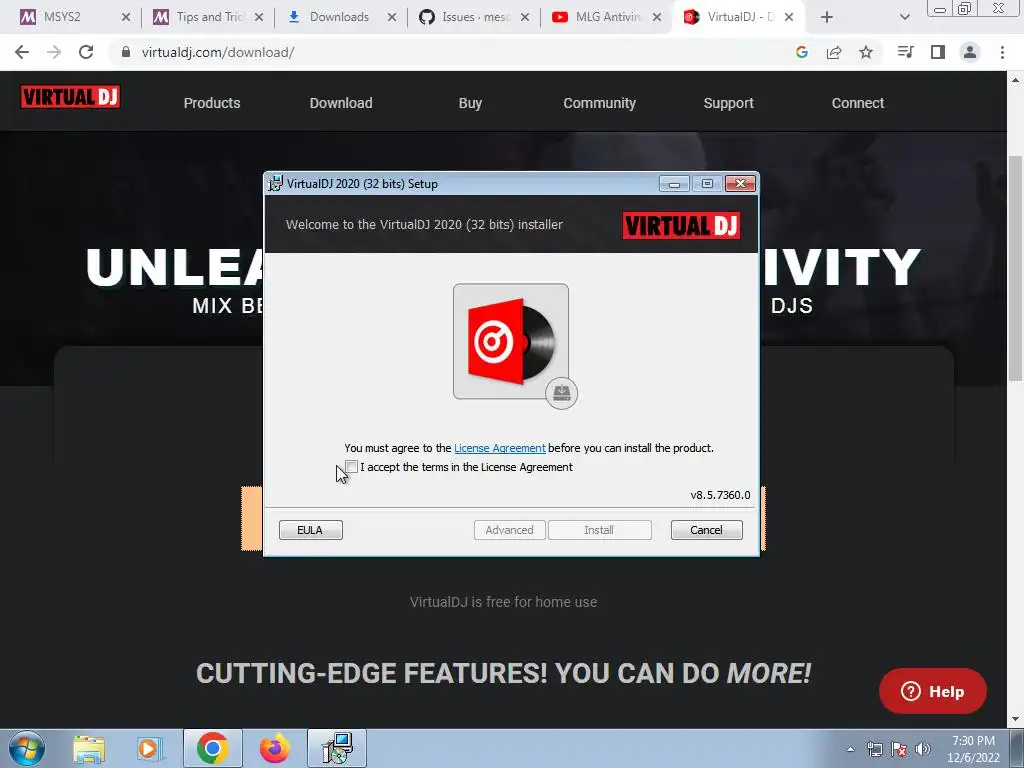
Task: Switch to the GitHub Issues tab
Action: (475, 17)
